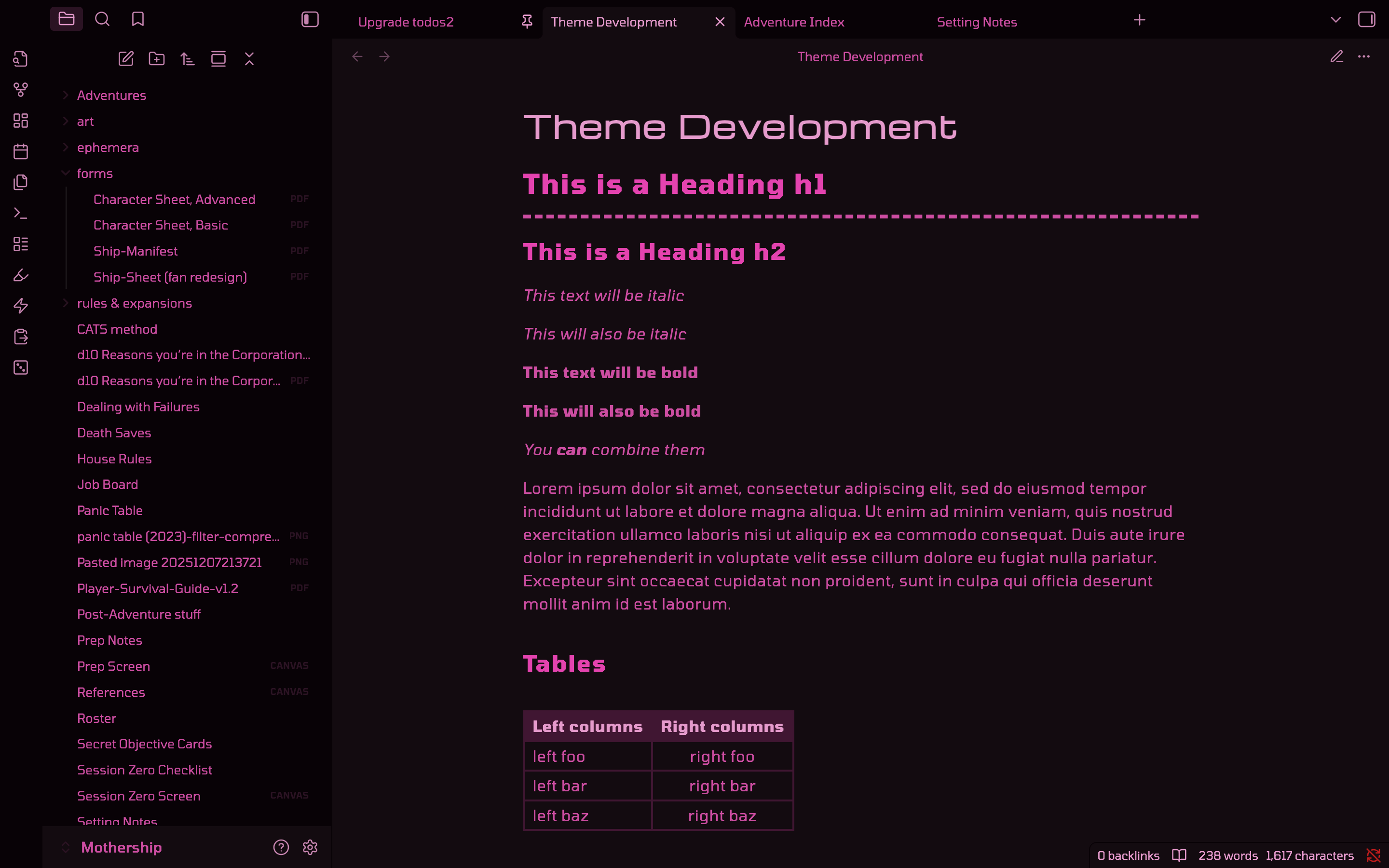Image resolution: width=1389 pixels, height=868 pixels.
Task: Open help icon in vault footer
Action: (x=281, y=847)
